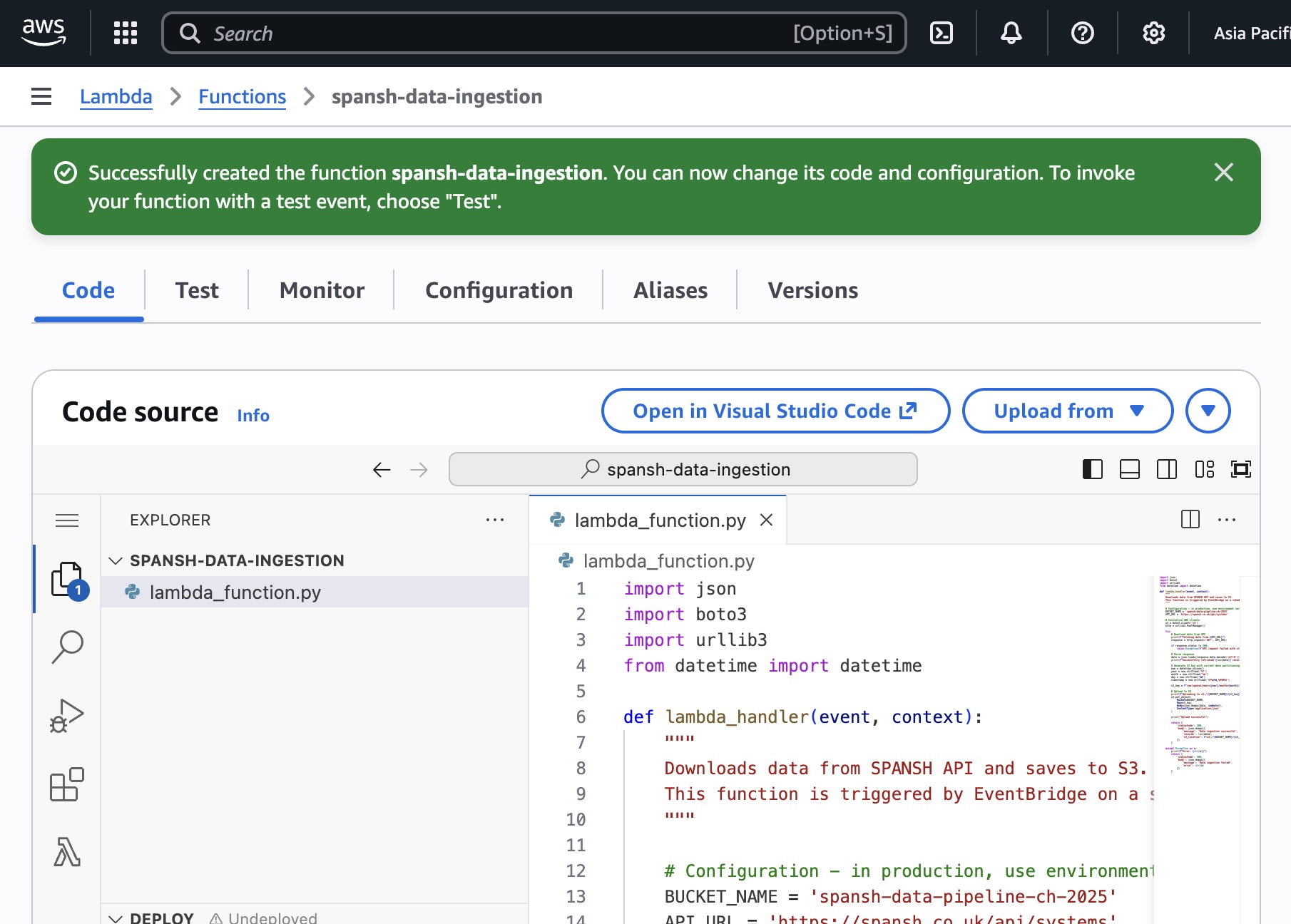Open the Run and Debug view

click(x=68, y=715)
